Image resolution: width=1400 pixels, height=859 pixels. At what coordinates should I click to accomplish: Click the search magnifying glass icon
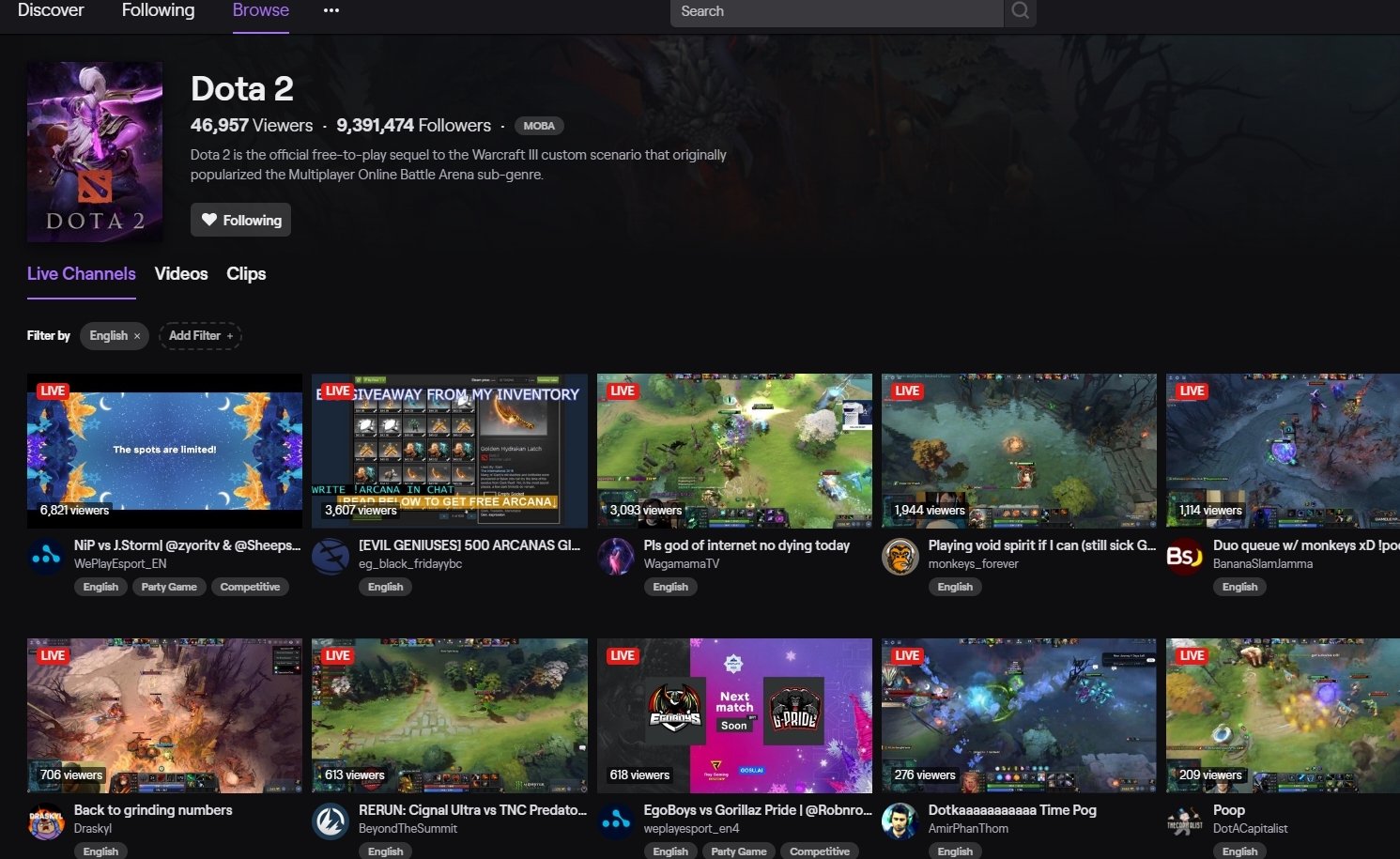point(1020,11)
